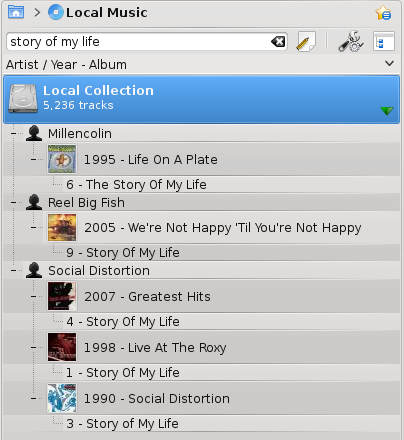Screen dimensions: 404x440
Task: Collapse the Social Distortion artist node
Action: [13, 270]
